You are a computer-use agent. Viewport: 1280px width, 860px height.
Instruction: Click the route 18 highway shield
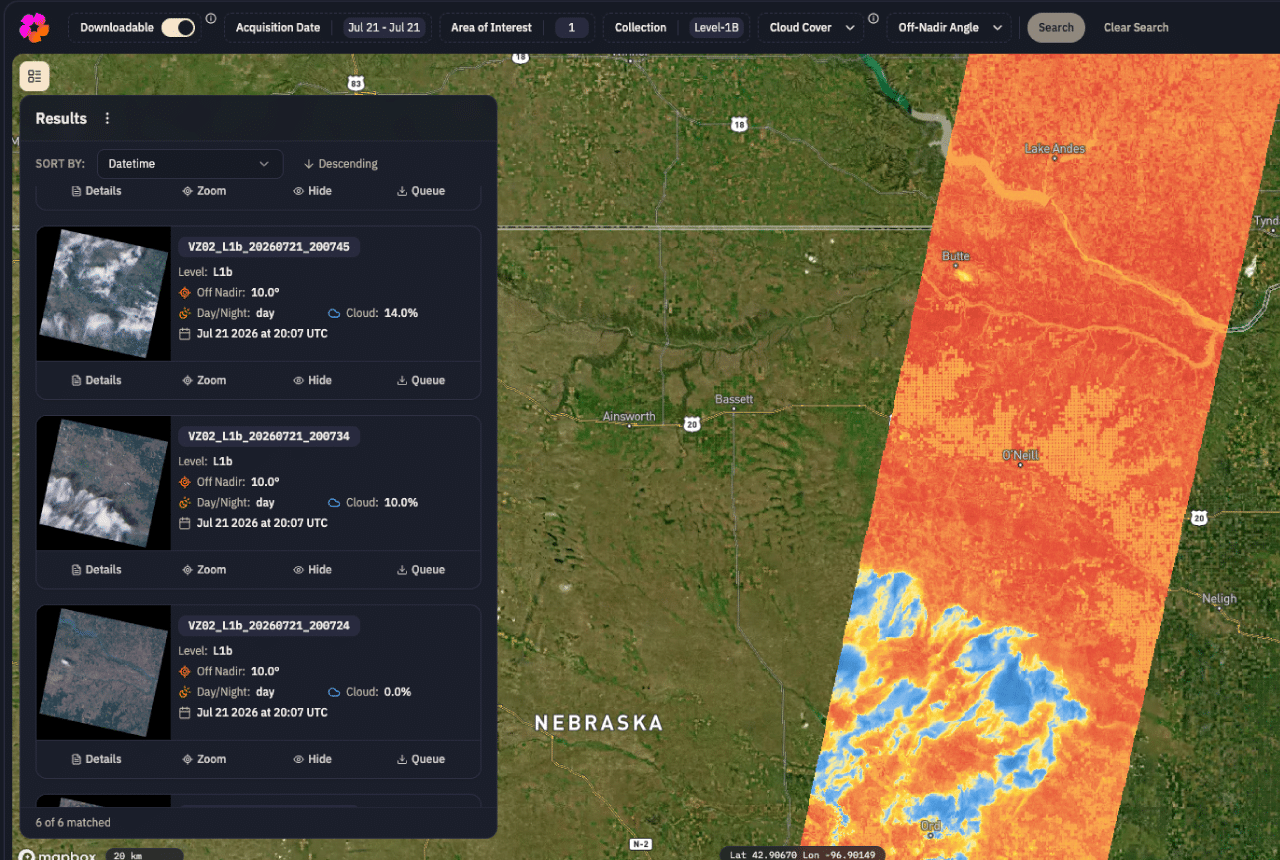pyautogui.click(x=738, y=124)
